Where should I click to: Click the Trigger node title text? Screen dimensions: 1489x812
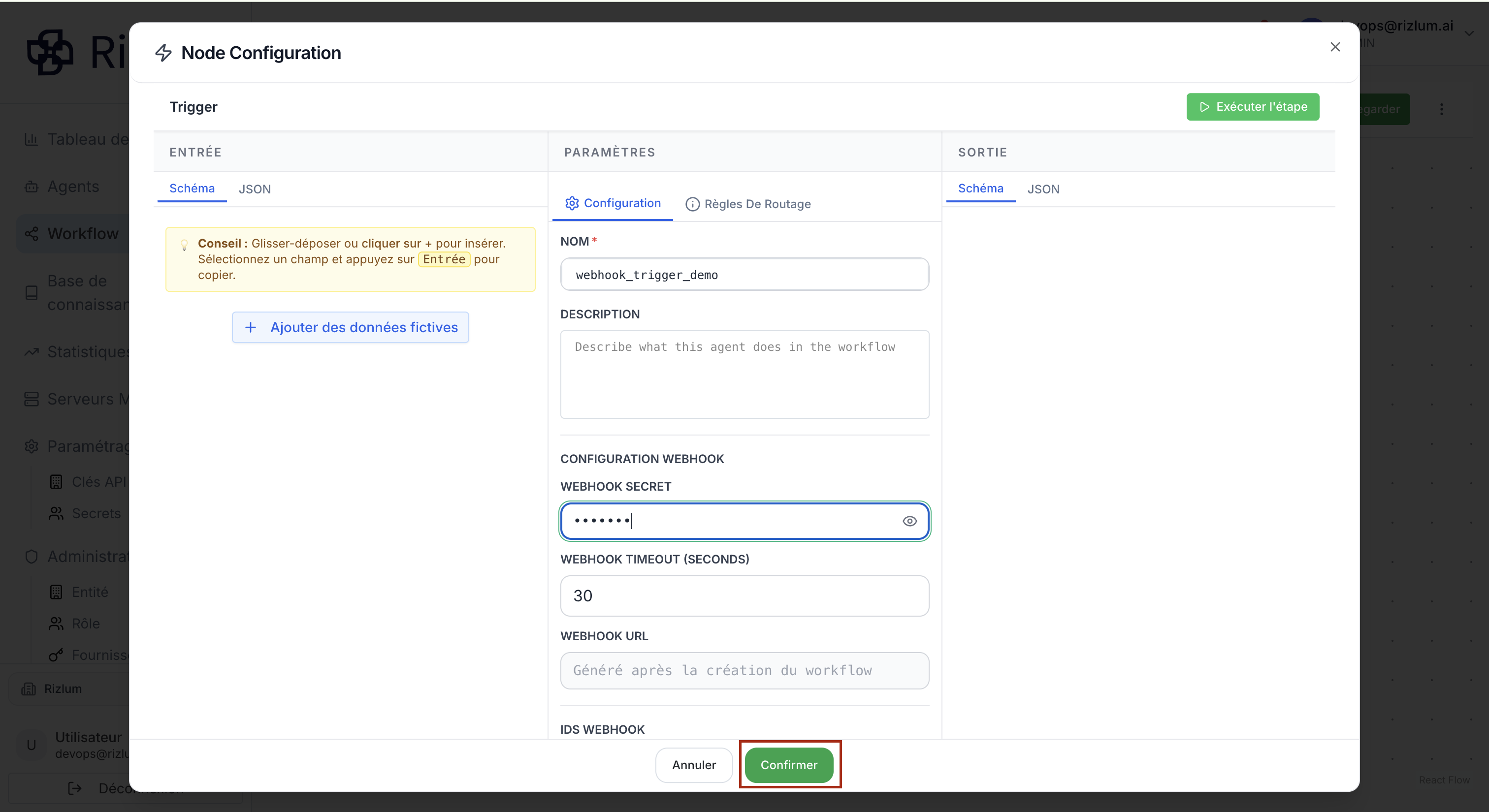[x=193, y=107]
